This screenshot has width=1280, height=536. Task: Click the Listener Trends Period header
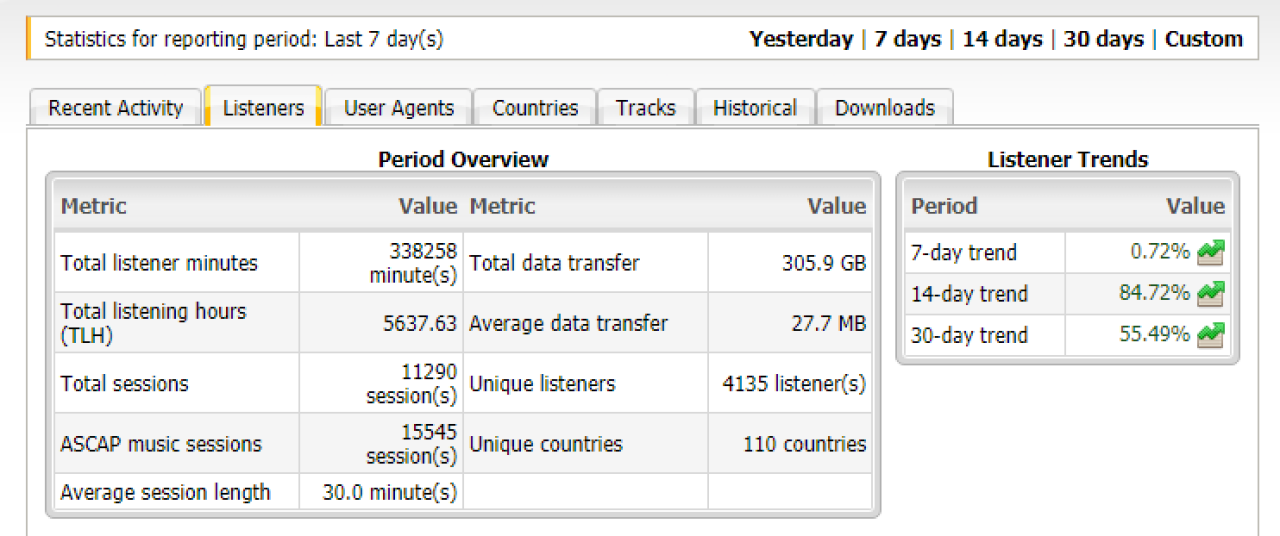tap(944, 206)
